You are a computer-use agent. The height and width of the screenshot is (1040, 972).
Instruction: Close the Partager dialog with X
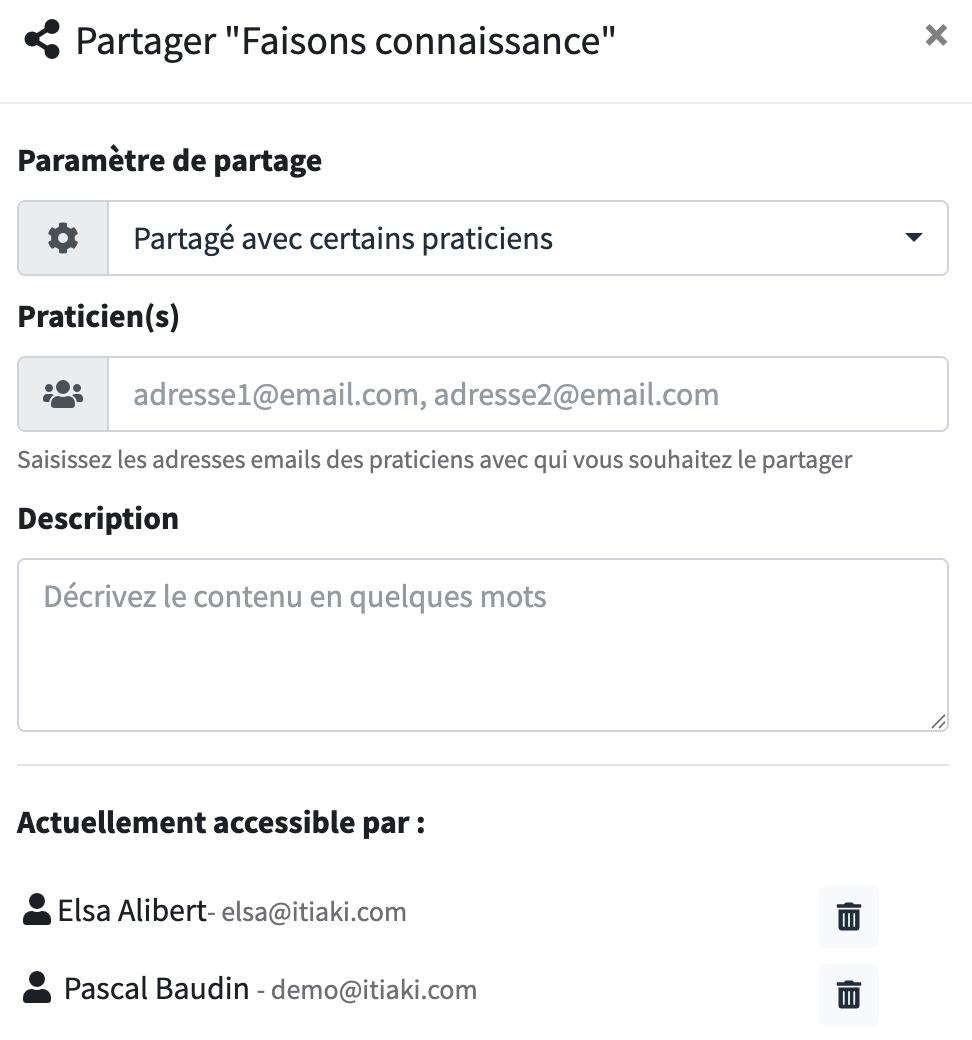click(x=936, y=35)
